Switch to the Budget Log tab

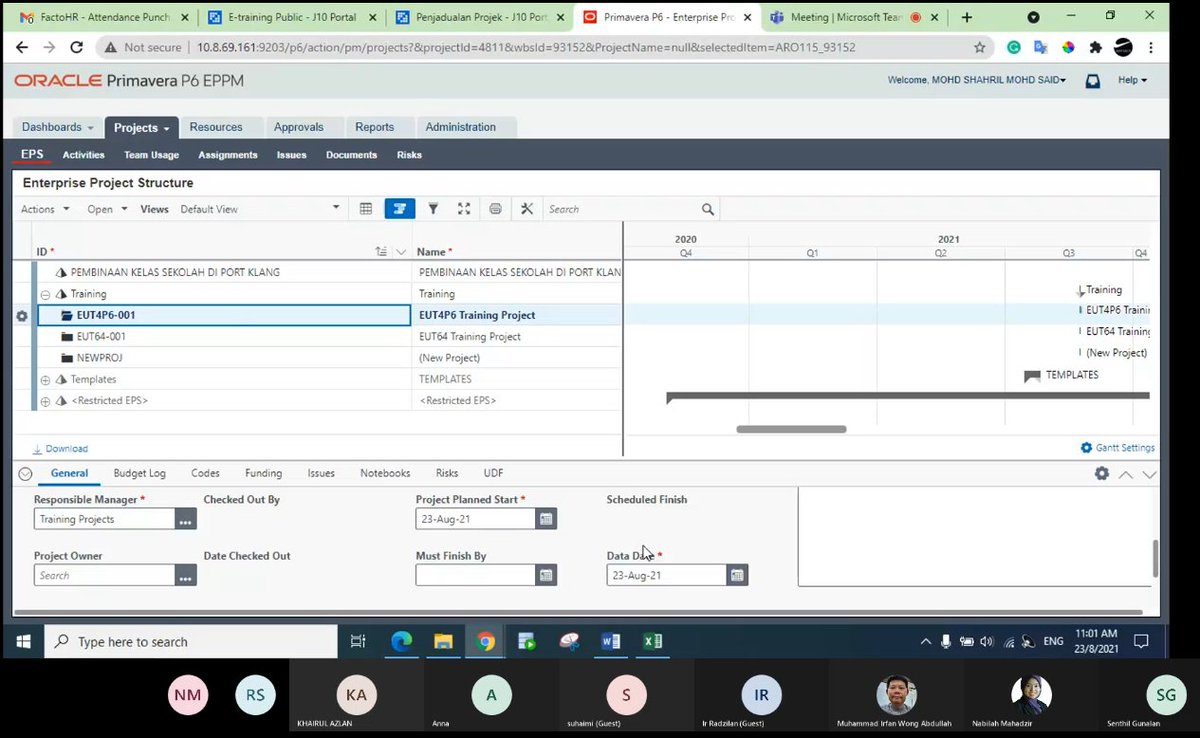139,473
